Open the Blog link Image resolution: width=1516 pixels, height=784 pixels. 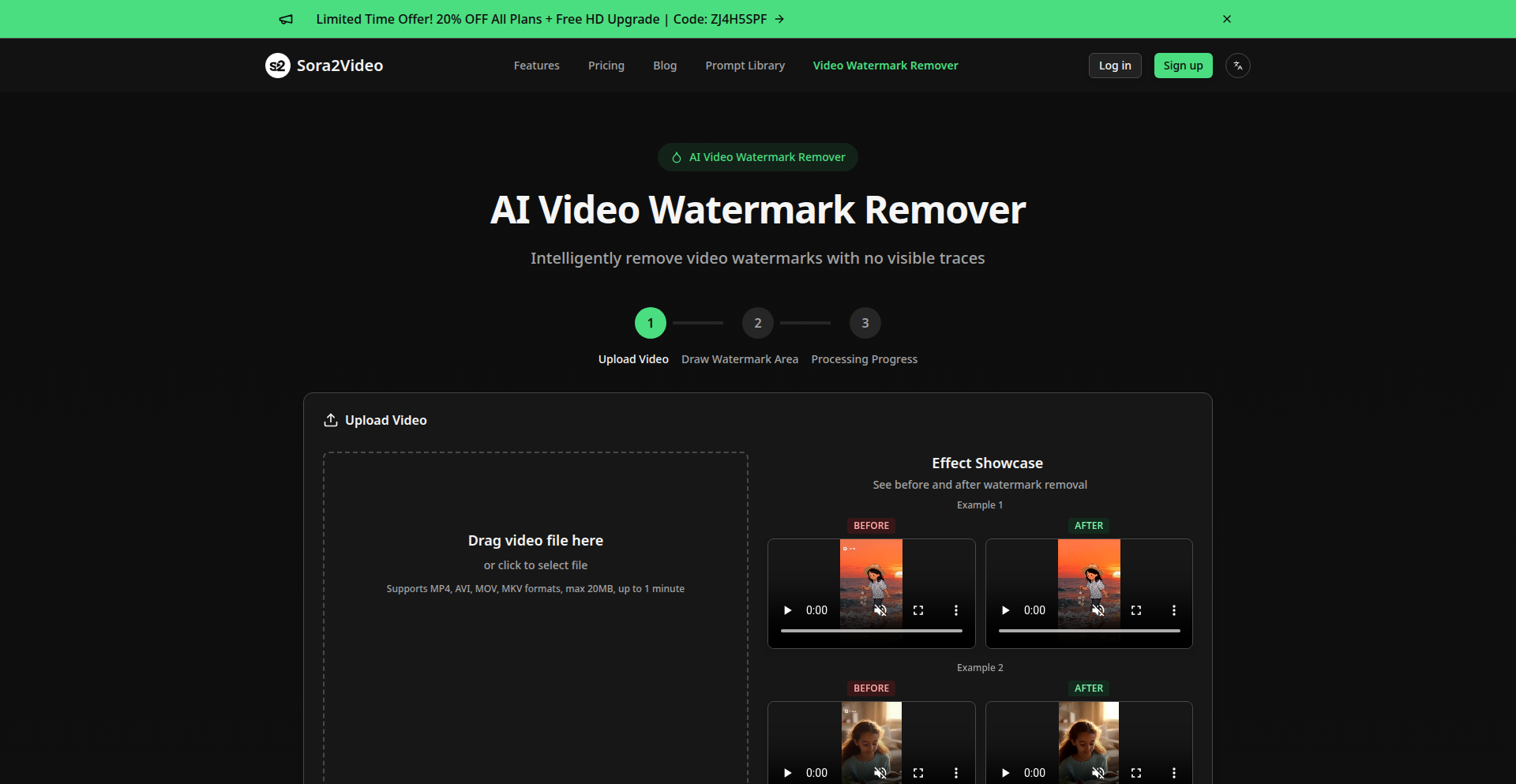[665, 66]
